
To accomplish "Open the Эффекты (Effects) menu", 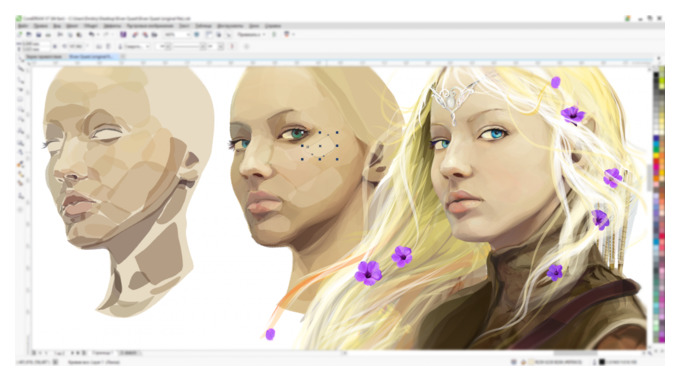I will pyautogui.click(x=112, y=26).
